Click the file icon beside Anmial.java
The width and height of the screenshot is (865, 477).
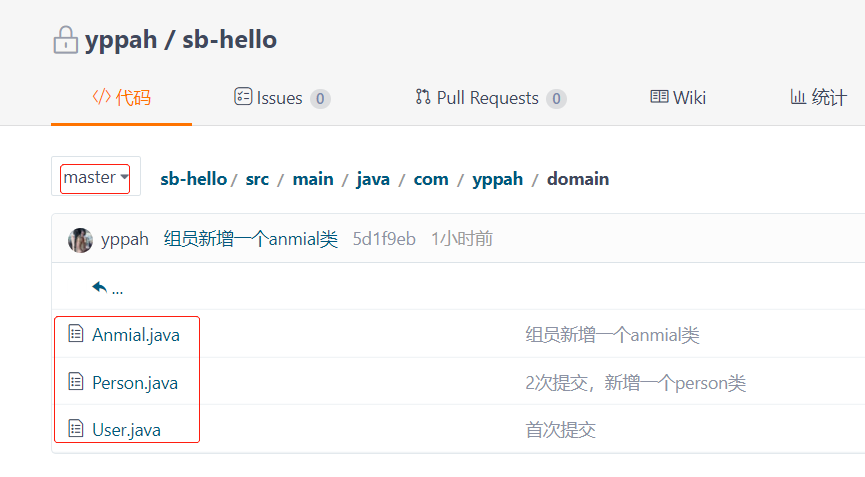[75, 334]
